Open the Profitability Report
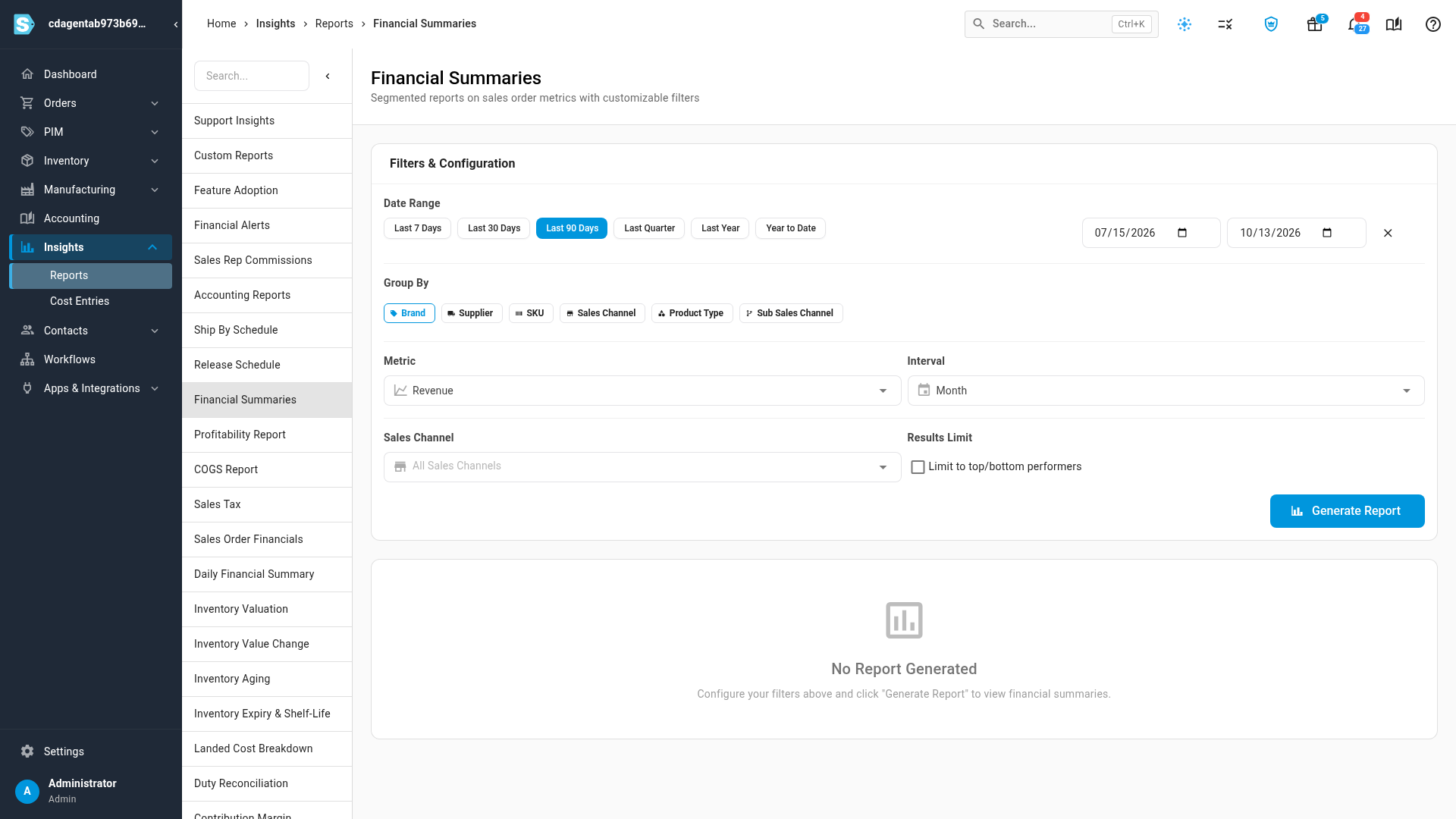This screenshot has width=1456, height=819. (x=267, y=435)
